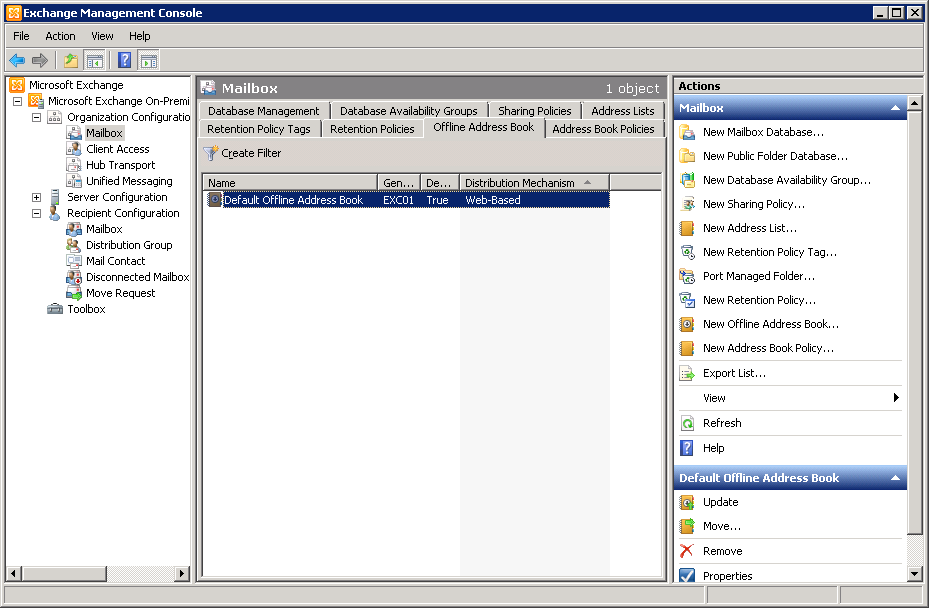Collapse the Organization Configuration tree node
This screenshot has height=608, width=929.
coord(37,117)
